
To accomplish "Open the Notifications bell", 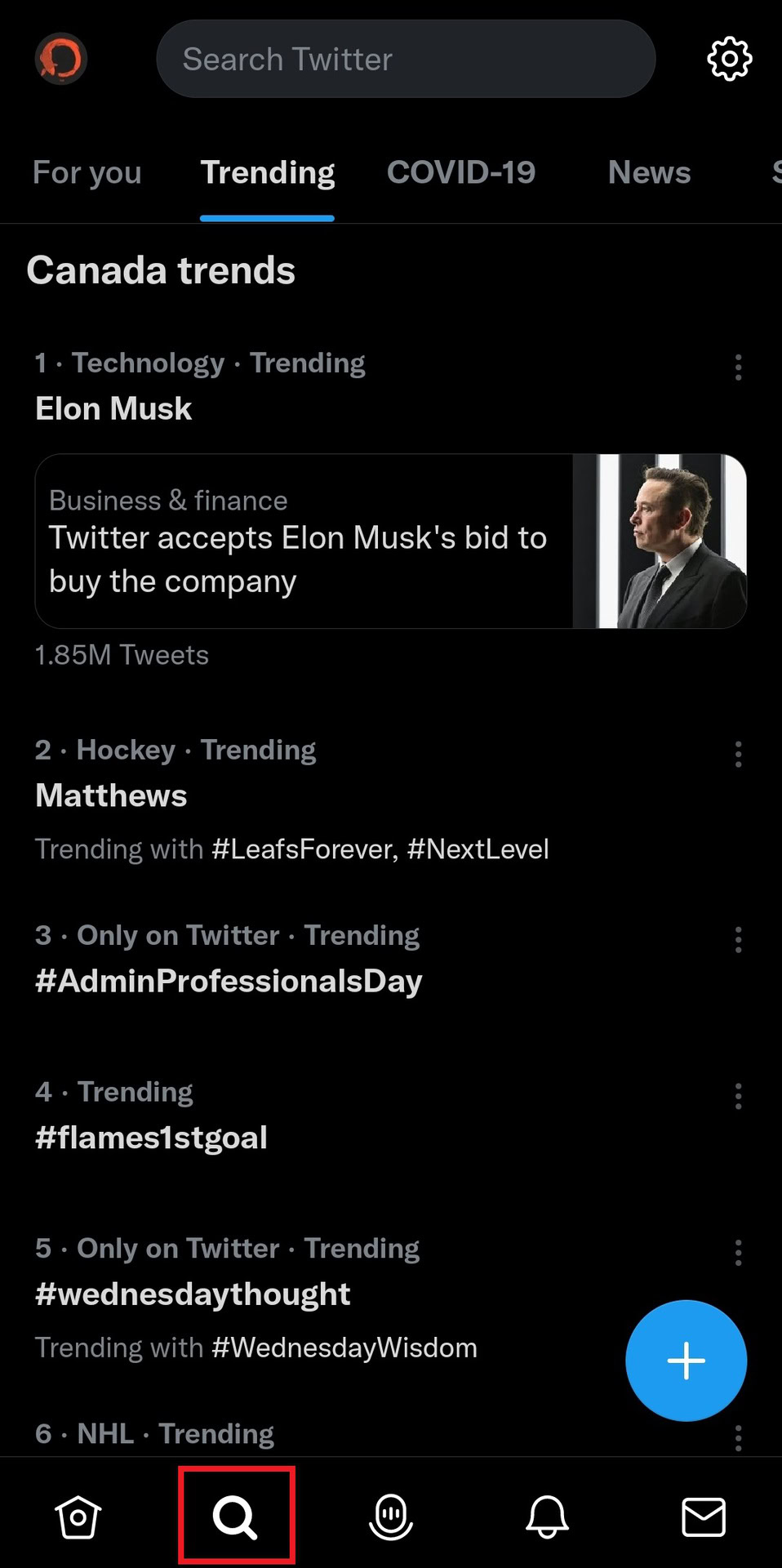I will click(x=547, y=1517).
